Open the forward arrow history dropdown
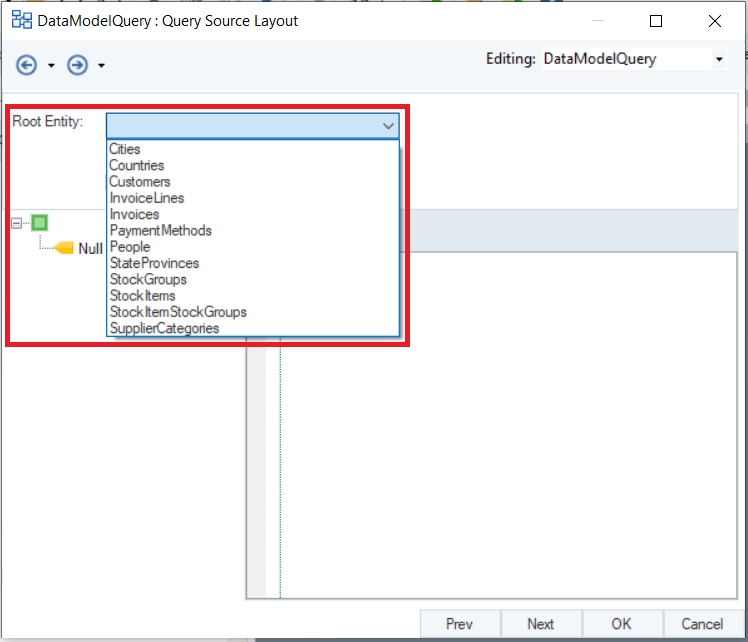Viewport: 748px width, 642px height. click(101, 65)
